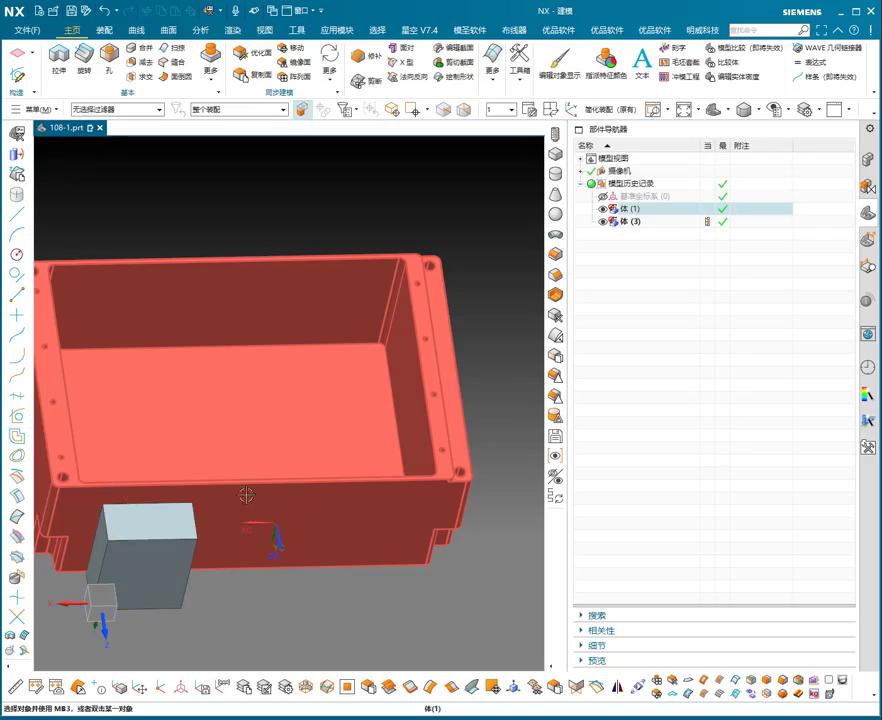
Task: Expand the 模型视图 tree node
Action: (580, 159)
